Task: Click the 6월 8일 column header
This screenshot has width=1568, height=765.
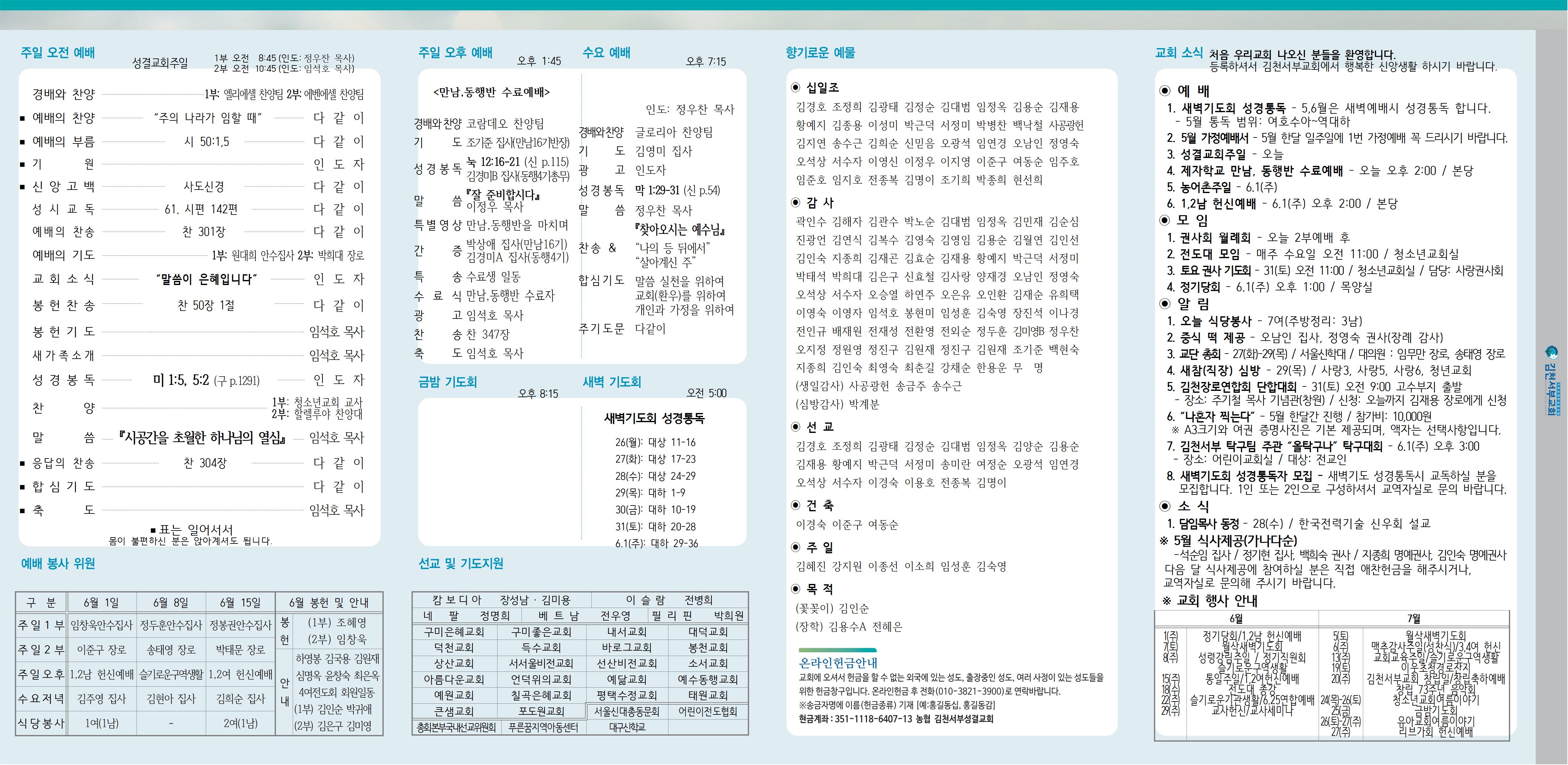Action: click(171, 603)
